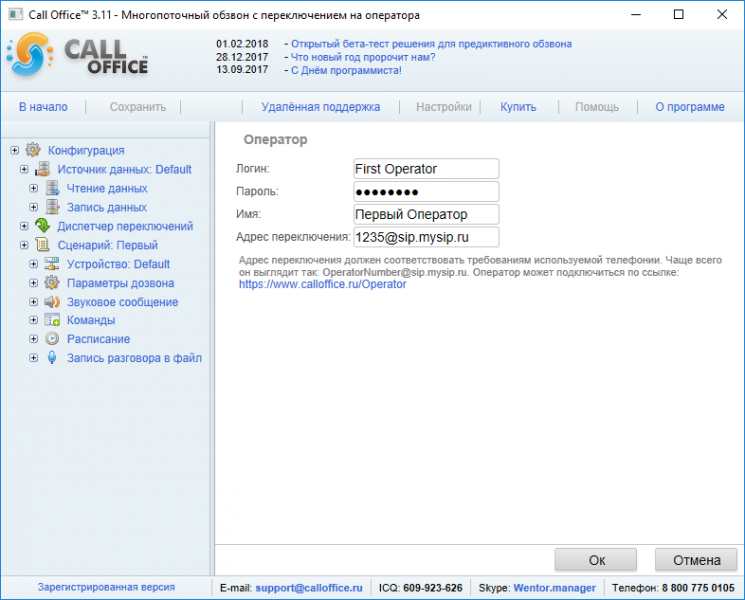Click the phone number 8 800 775 0105
Screen dimensions: 745x600
[x=698, y=588]
